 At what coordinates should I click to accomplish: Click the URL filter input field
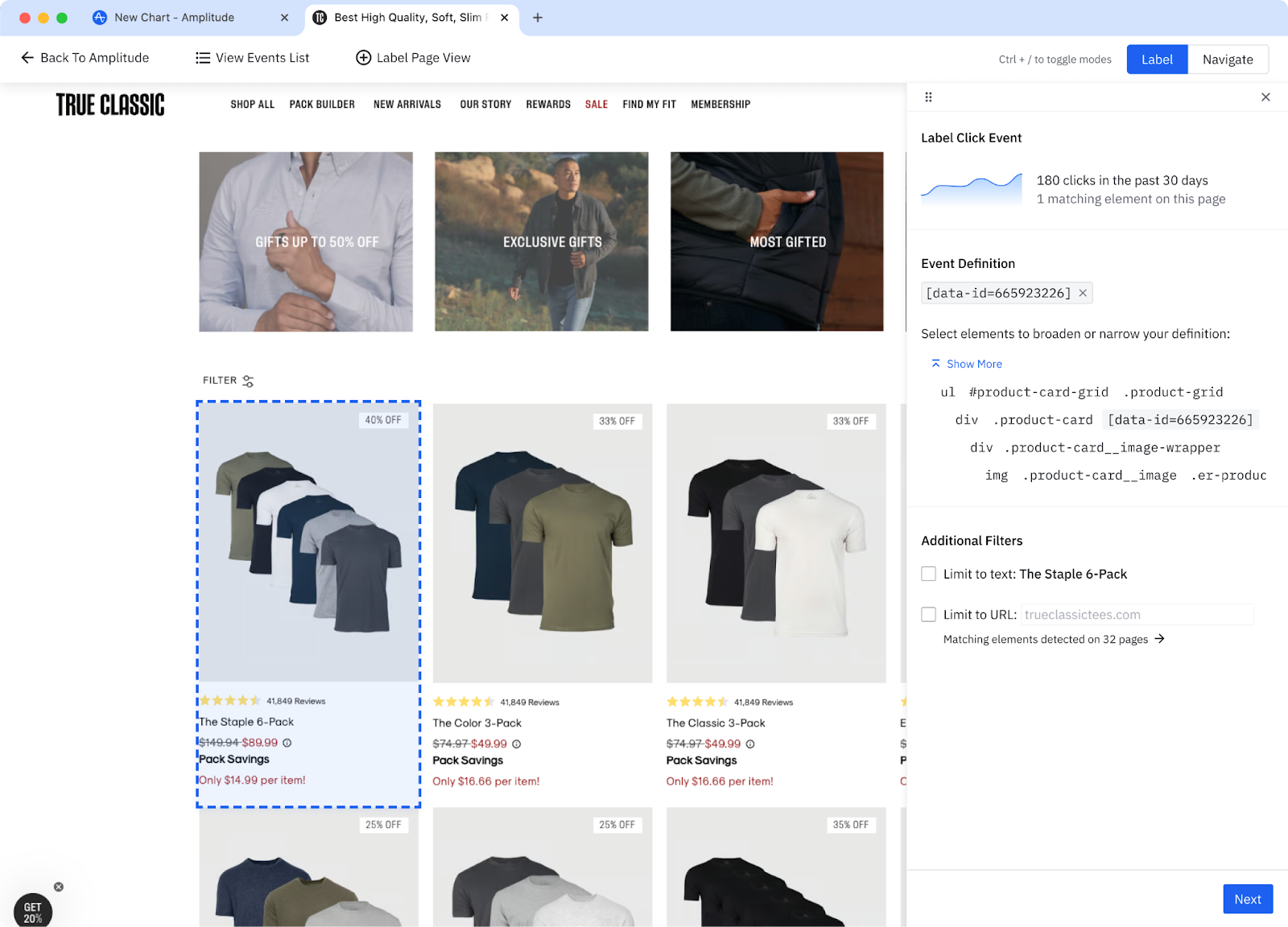coord(1137,615)
